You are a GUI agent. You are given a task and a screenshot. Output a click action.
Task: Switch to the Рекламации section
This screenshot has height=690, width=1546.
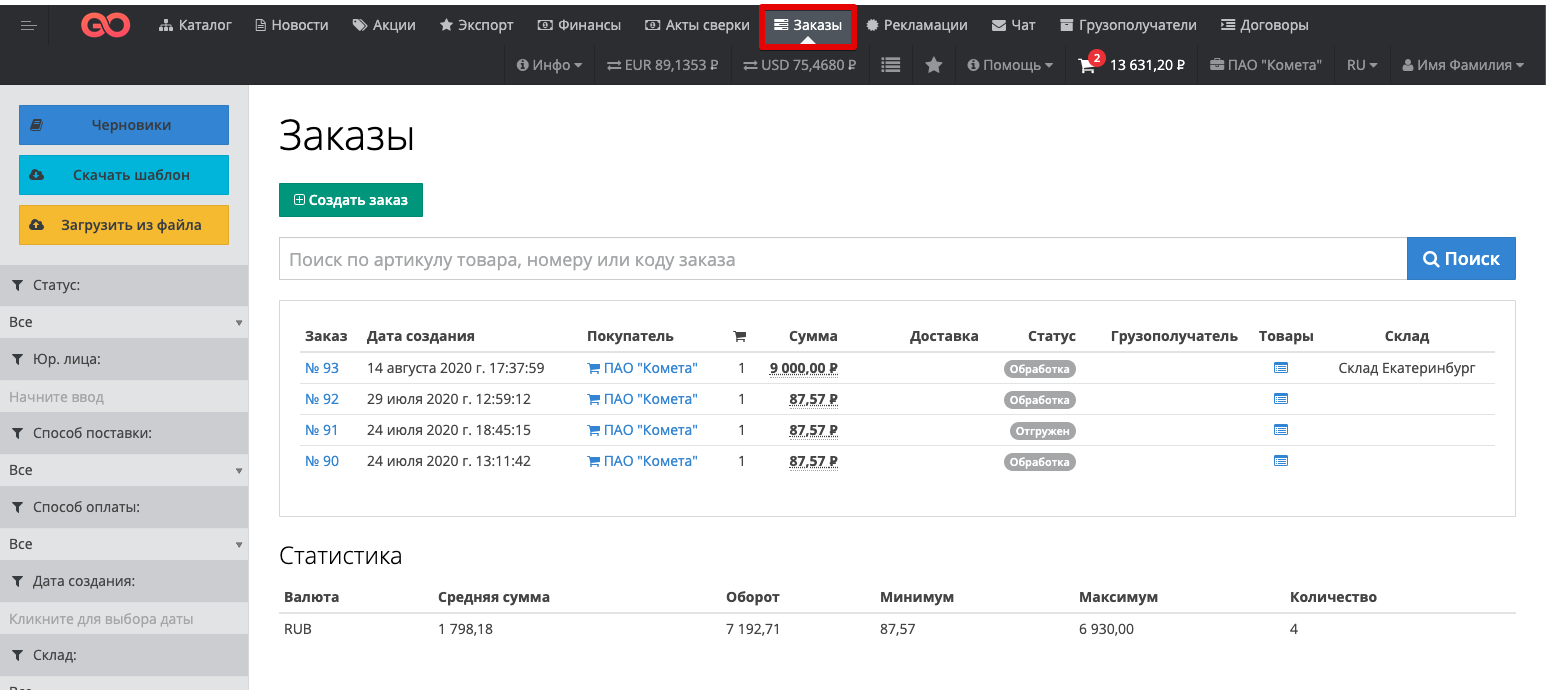[x=916, y=25]
